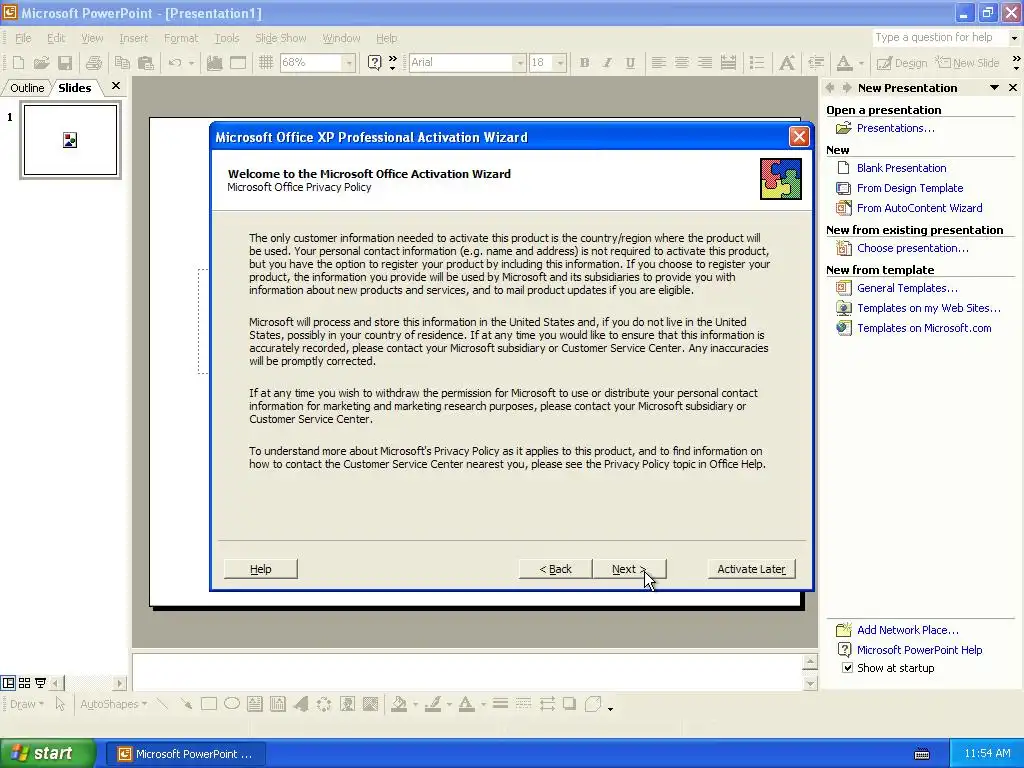Click the Back button in wizard
This screenshot has width=1024, height=768.
tap(555, 569)
